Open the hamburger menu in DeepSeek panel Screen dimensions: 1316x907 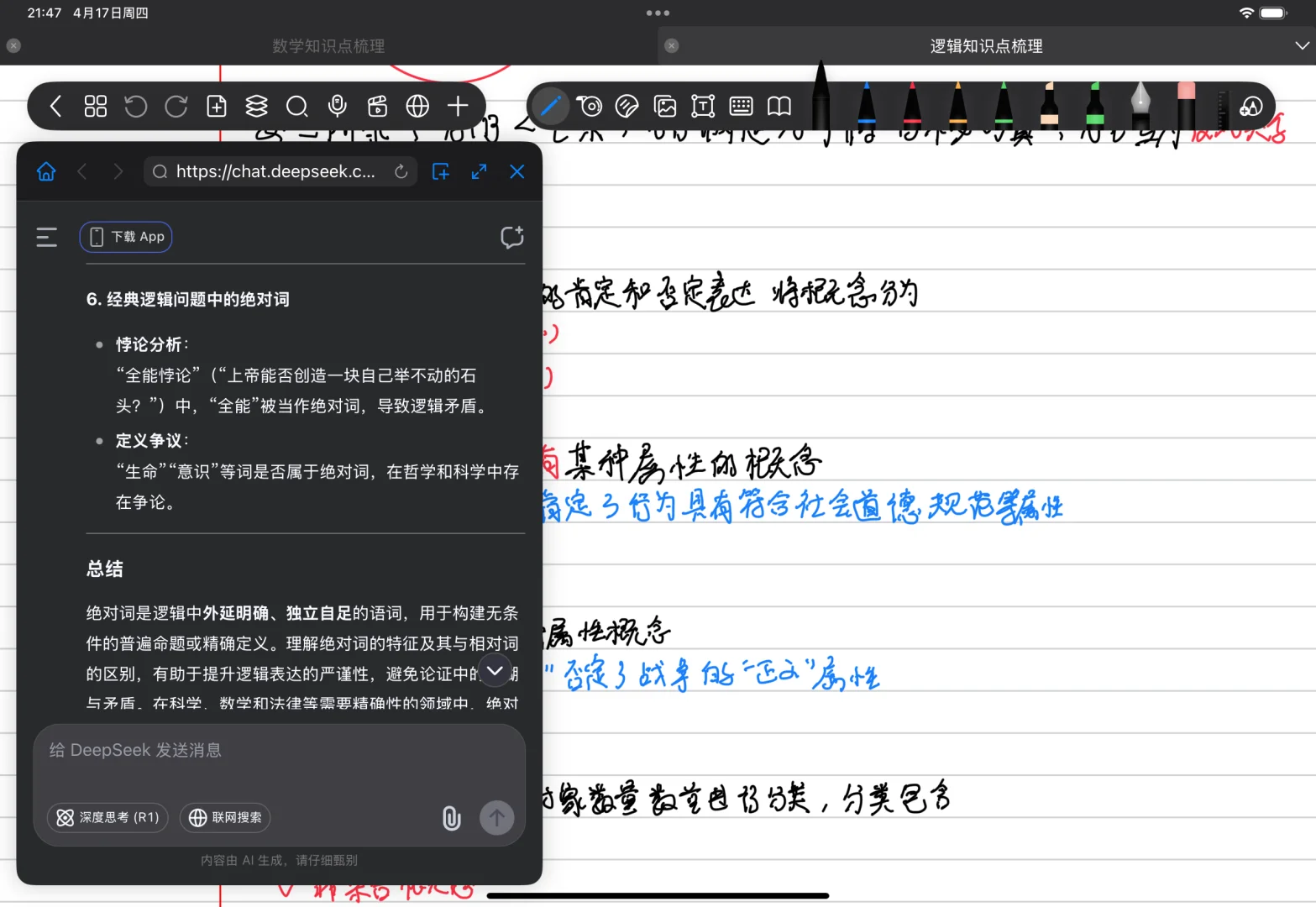point(46,237)
